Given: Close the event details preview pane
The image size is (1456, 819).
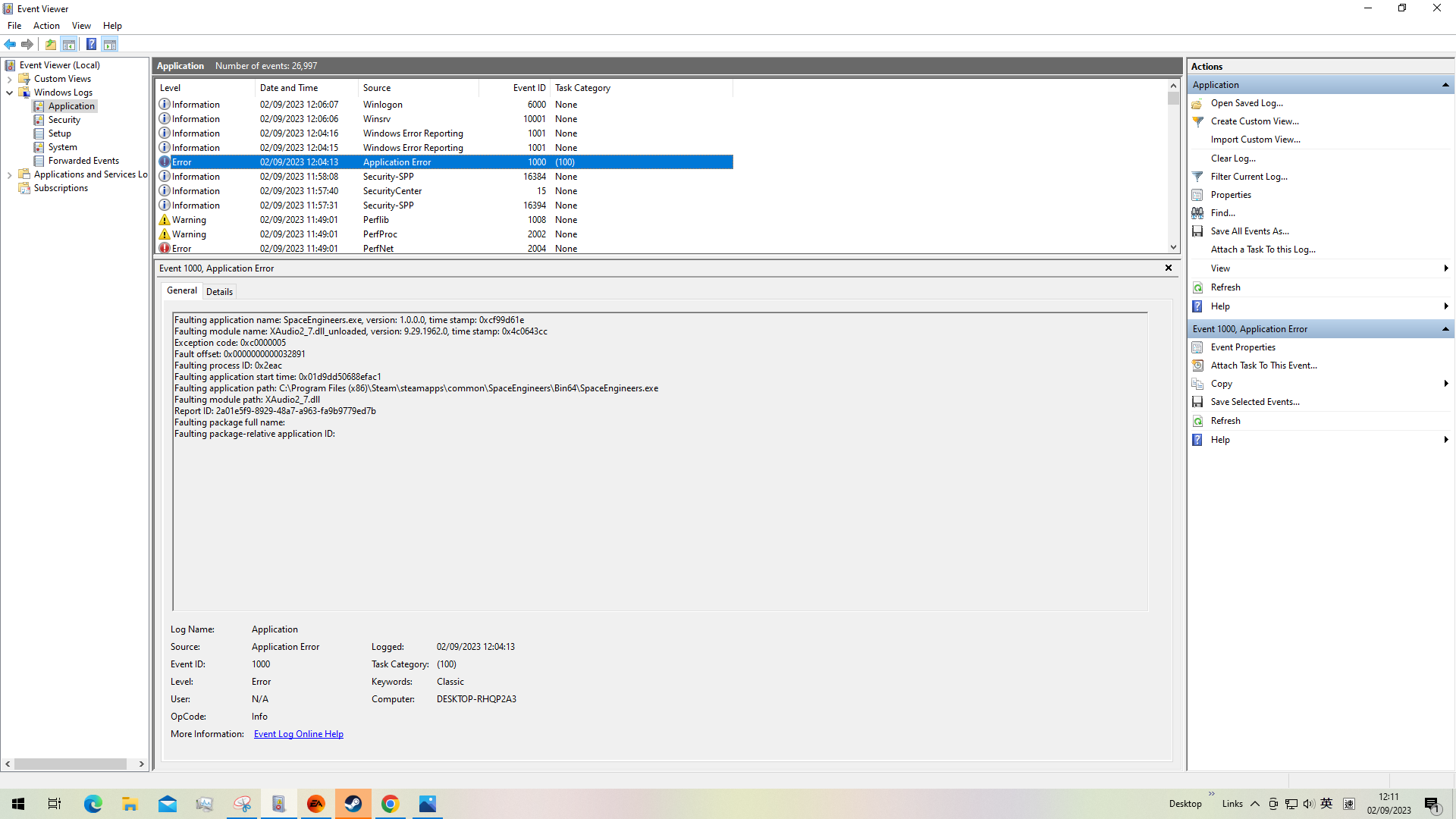Looking at the screenshot, I should (1169, 268).
